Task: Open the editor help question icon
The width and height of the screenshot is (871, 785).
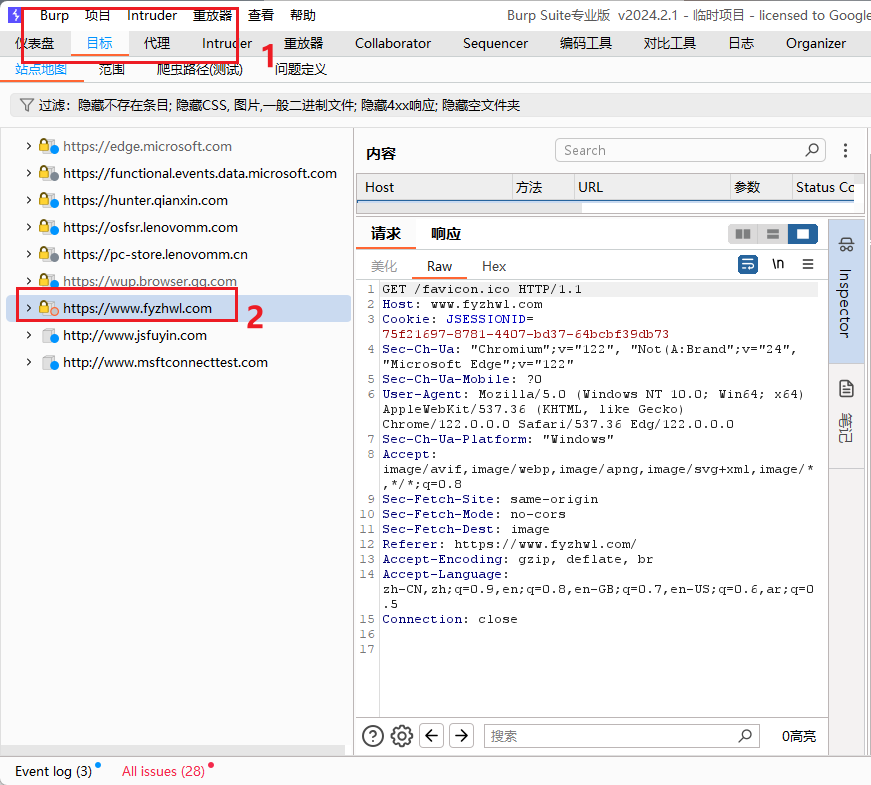Action: click(x=373, y=736)
